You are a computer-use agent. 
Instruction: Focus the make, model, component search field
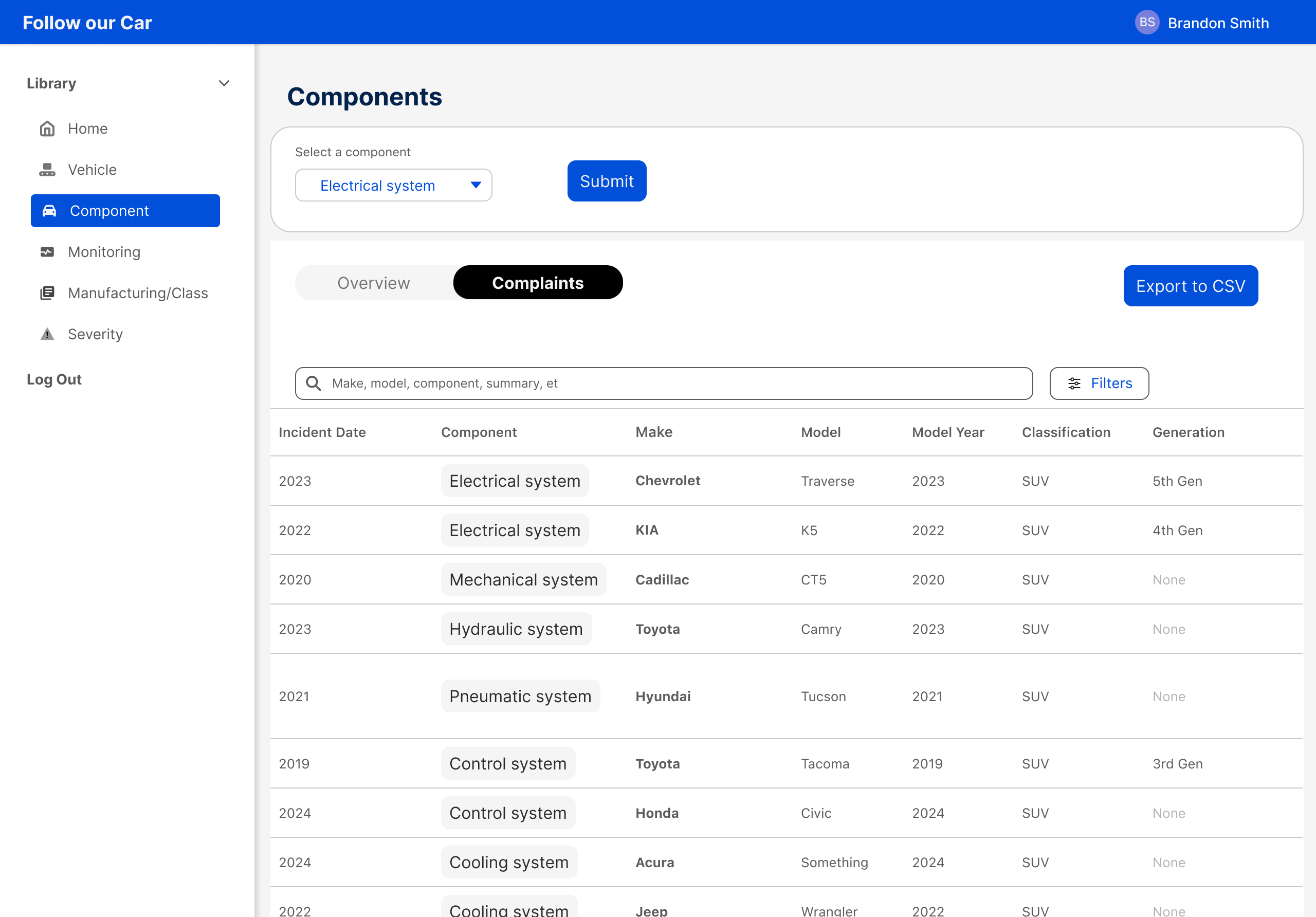(x=664, y=383)
